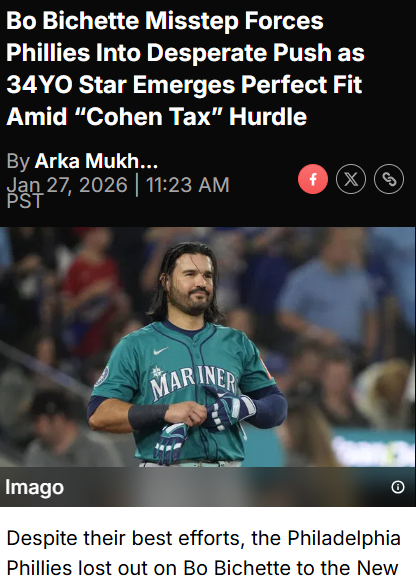Share the article on X
Screen dimensions: 416x583
[x=351, y=179]
